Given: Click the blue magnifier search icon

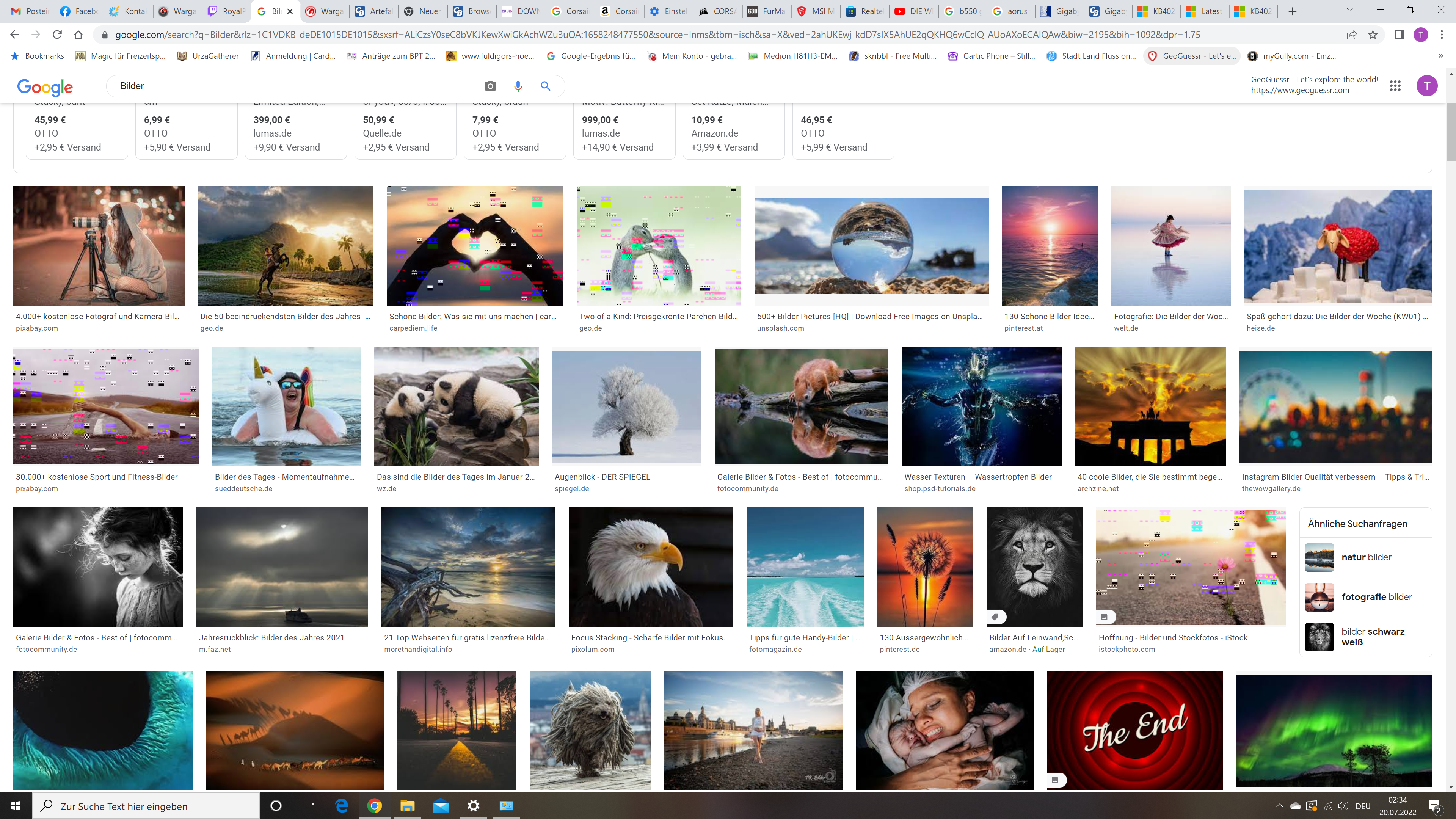Looking at the screenshot, I should tap(546, 86).
